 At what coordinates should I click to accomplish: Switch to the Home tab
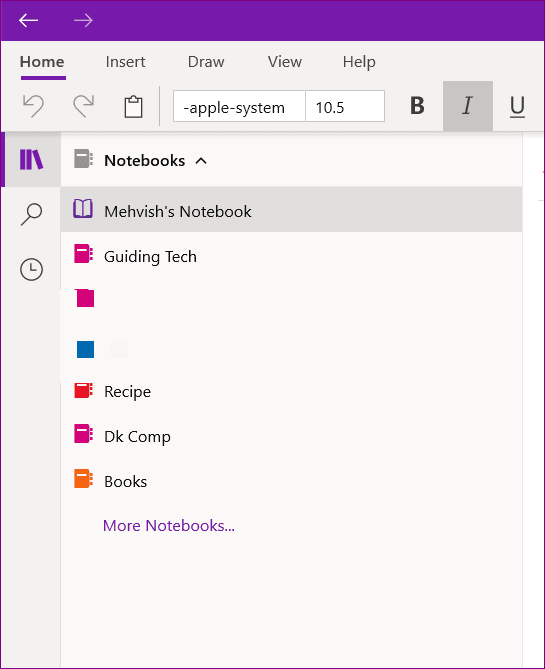click(42, 62)
